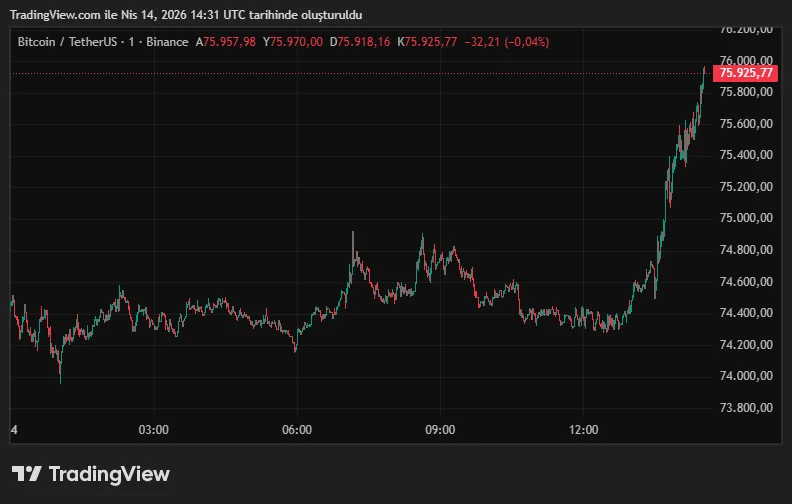Click the 76.000,00 price axis label
The image size is (792, 504).
tap(746, 61)
